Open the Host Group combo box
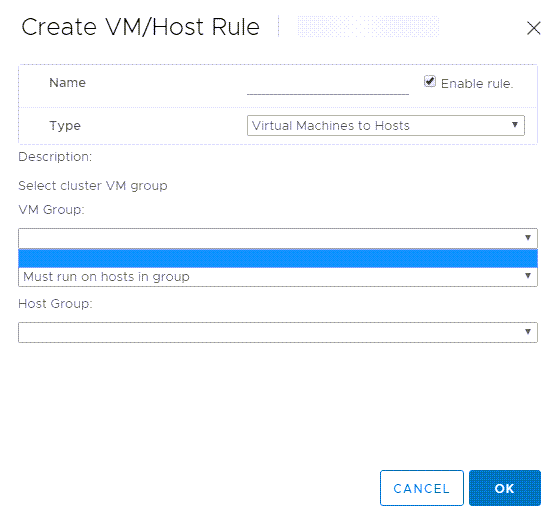This screenshot has width=558, height=526. pos(278,332)
